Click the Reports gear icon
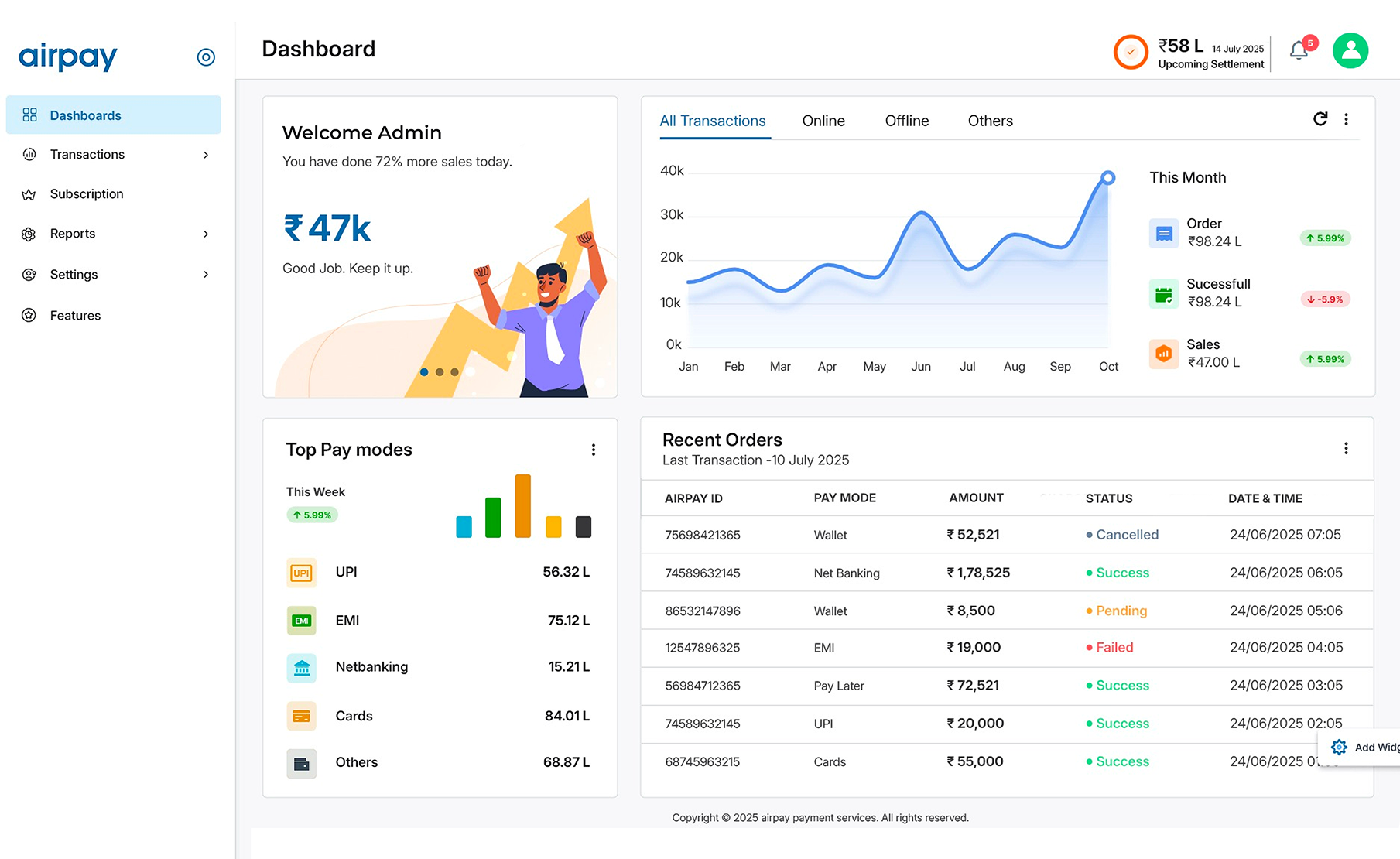Viewport: 1400px width, 859px height. coord(29,234)
